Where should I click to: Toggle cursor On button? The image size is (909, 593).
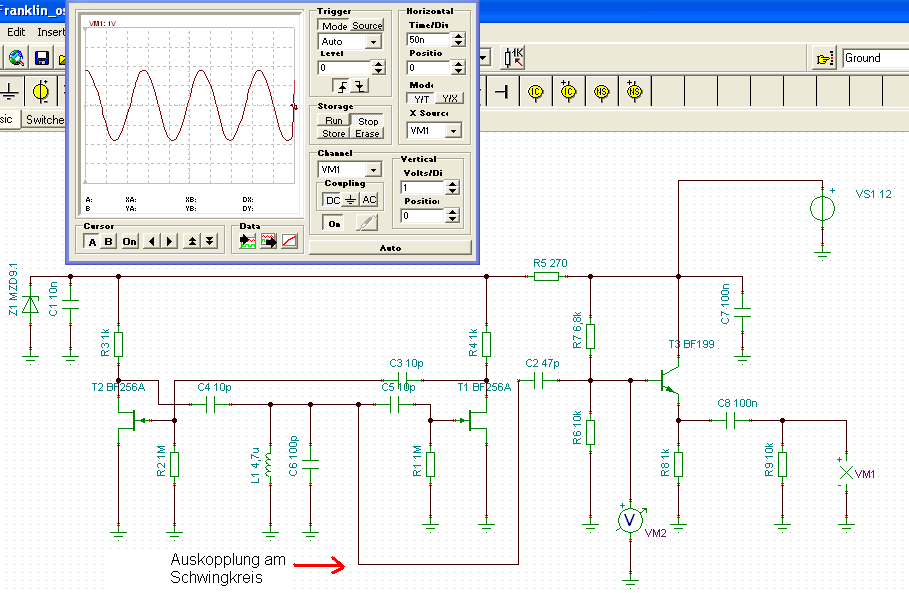point(130,242)
